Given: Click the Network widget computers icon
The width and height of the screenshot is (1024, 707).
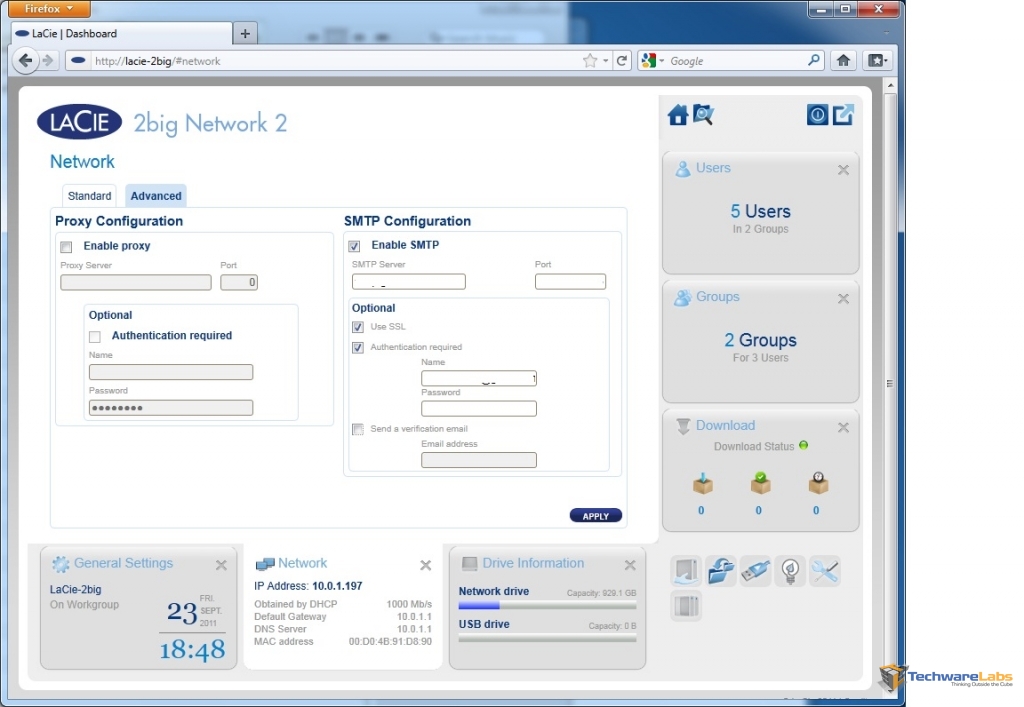Looking at the screenshot, I should (264, 564).
